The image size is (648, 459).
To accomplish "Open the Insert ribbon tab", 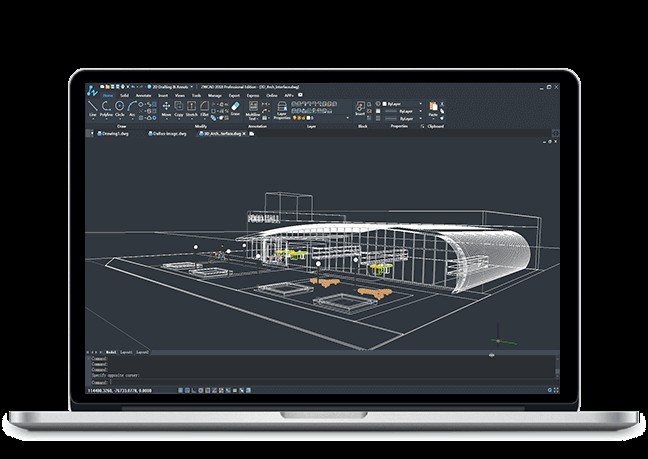I will [x=164, y=95].
